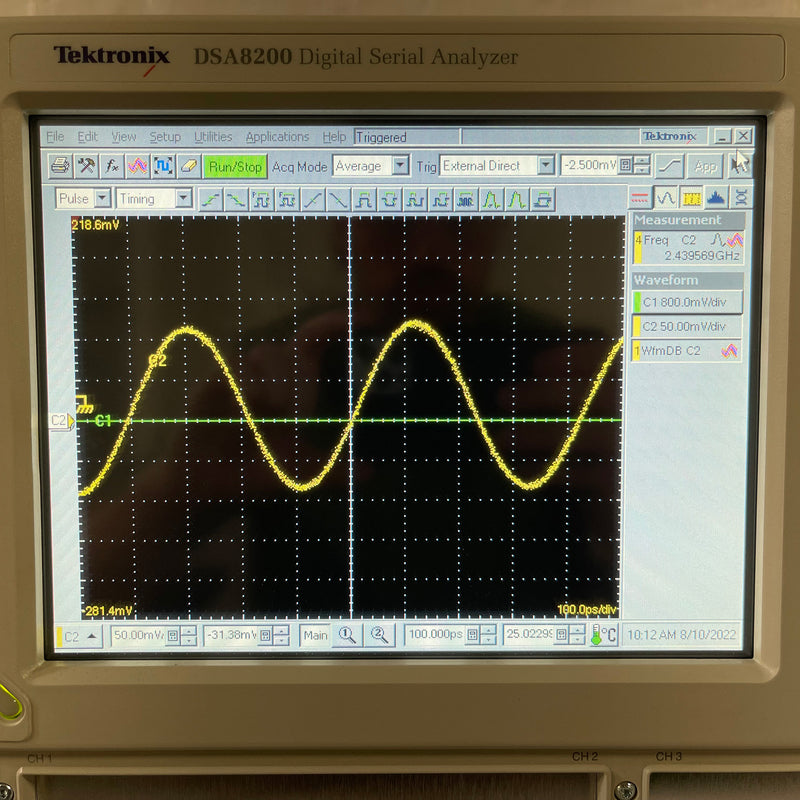800x800 pixels.
Task: Open the View menu
Action: pos(124,136)
